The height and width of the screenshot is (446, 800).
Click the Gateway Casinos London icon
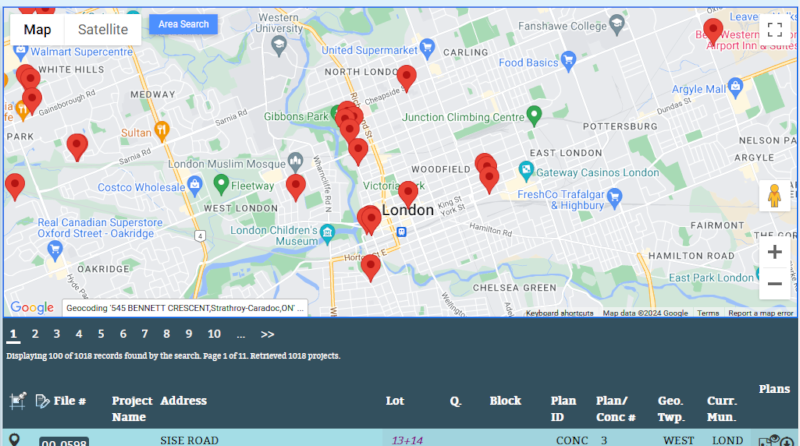tap(526, 170)
